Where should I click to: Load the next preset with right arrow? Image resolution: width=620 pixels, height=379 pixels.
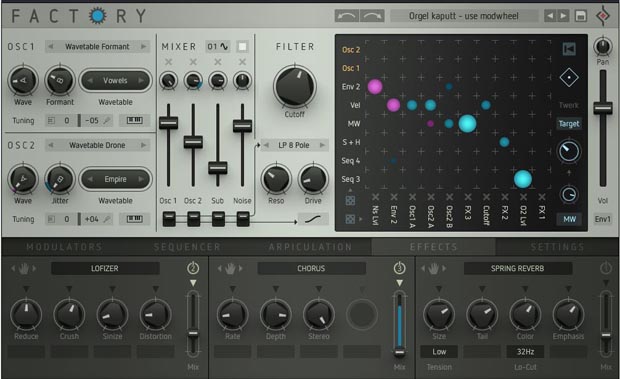click(563, 16)
